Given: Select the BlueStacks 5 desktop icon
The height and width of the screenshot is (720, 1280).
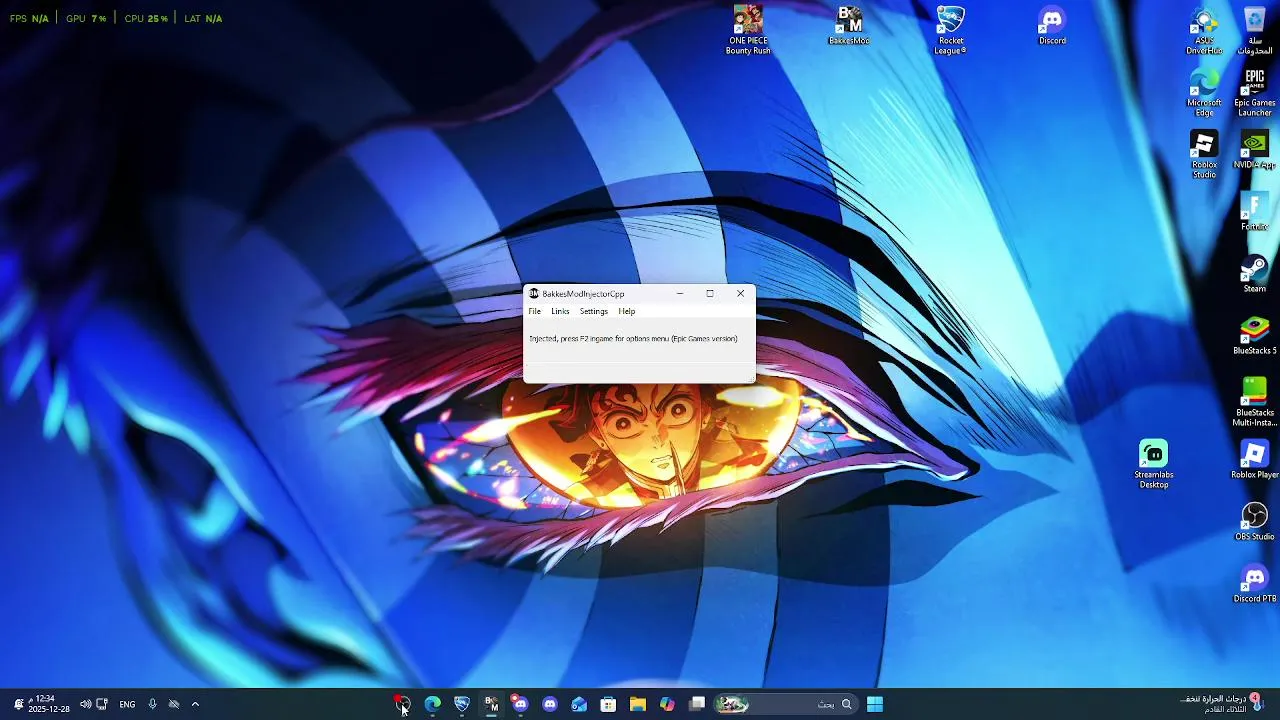Looking at the screenshot, I should tap(1255, 337).
